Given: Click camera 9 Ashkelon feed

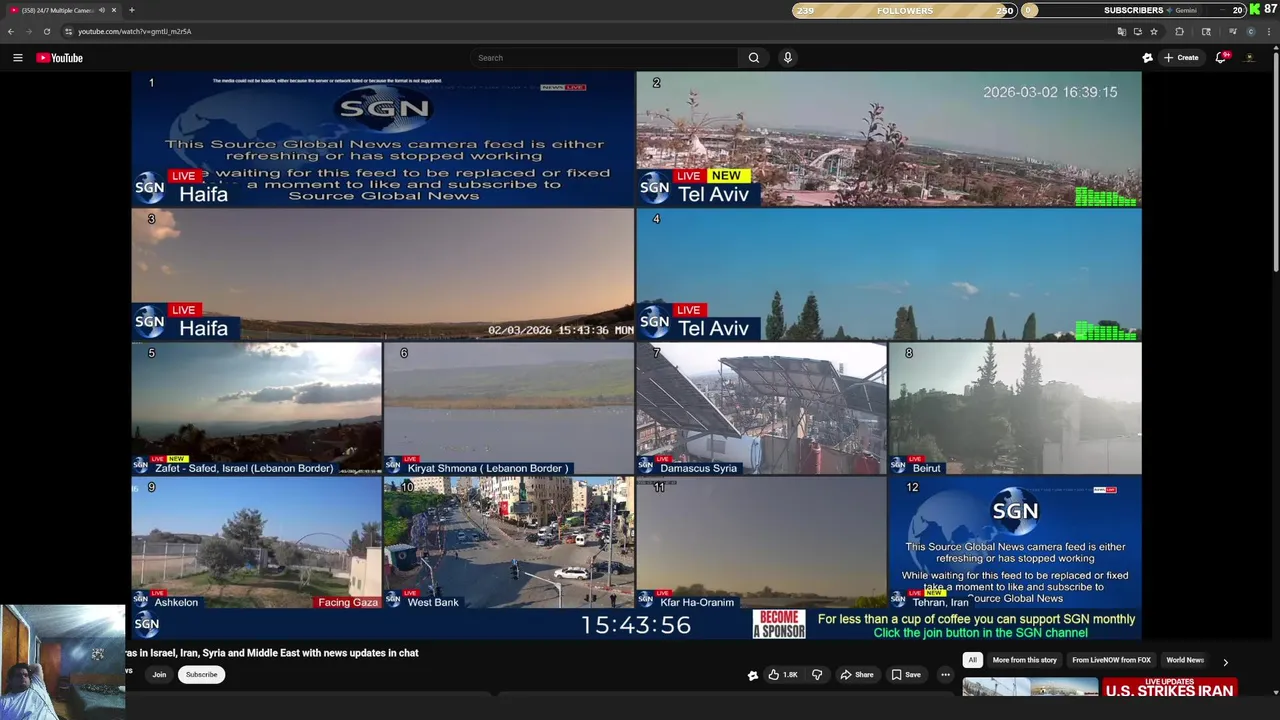Looking at the screenshot, I should point(256,543).
